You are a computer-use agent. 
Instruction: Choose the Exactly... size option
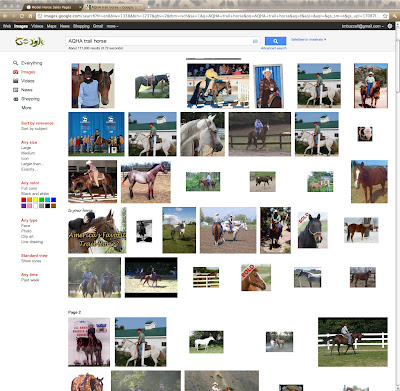(x=29, y=169)
